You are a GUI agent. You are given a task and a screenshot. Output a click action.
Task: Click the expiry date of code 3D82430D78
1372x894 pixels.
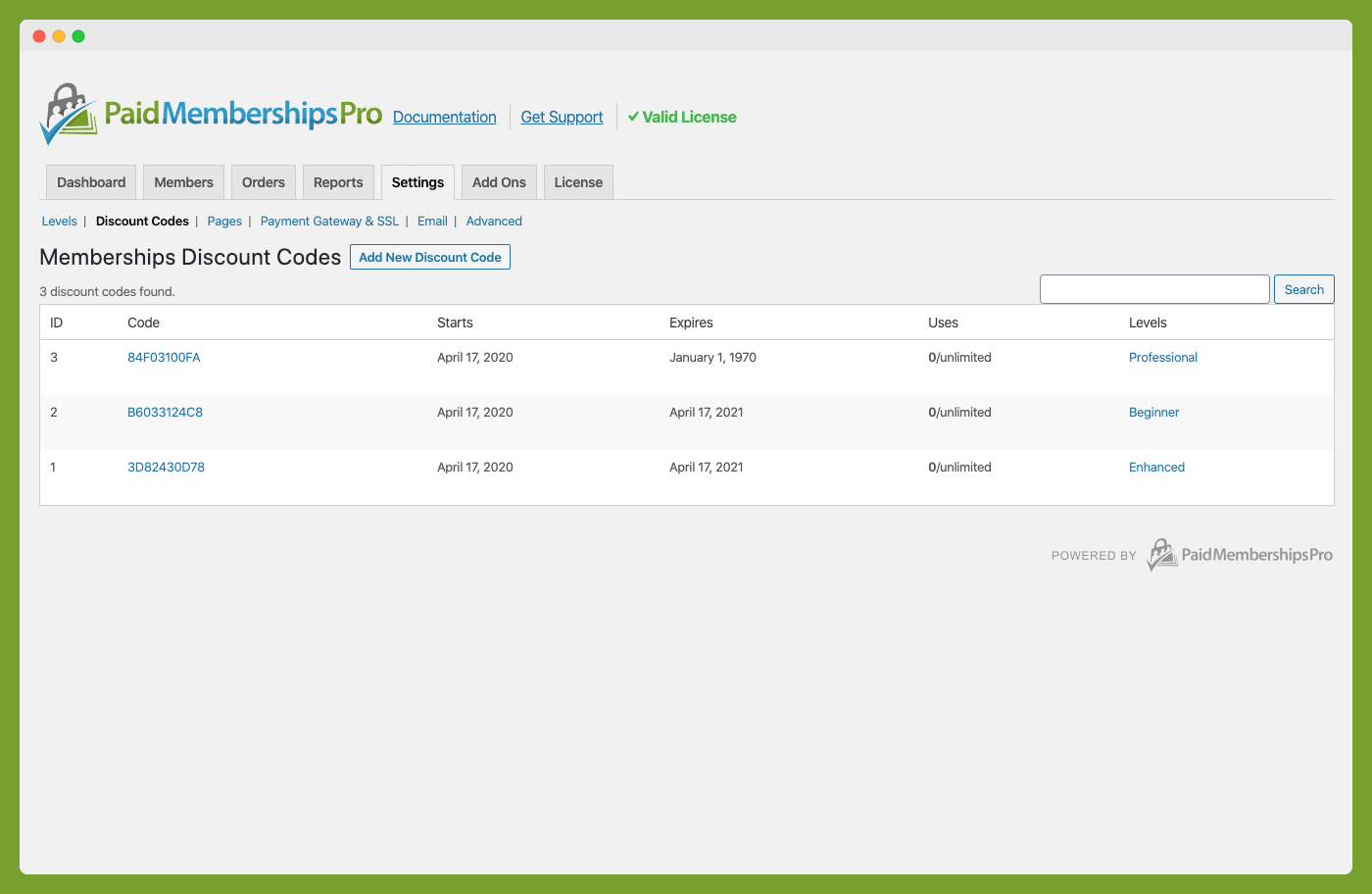pos(707,468)
